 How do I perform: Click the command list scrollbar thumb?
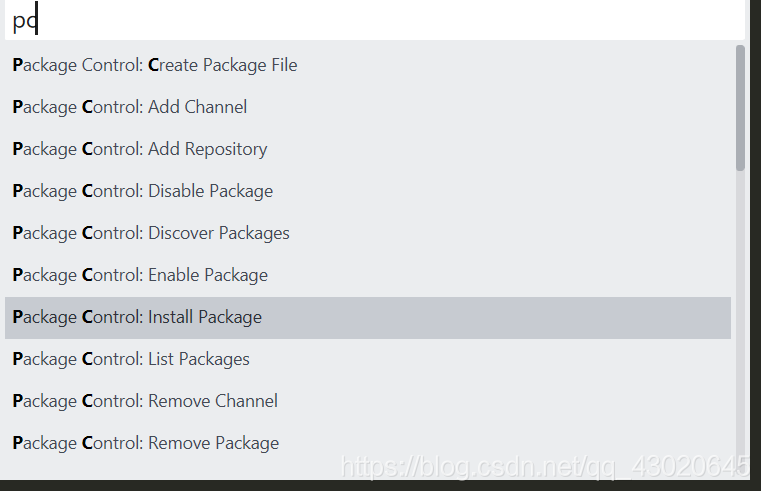[740, 108]
